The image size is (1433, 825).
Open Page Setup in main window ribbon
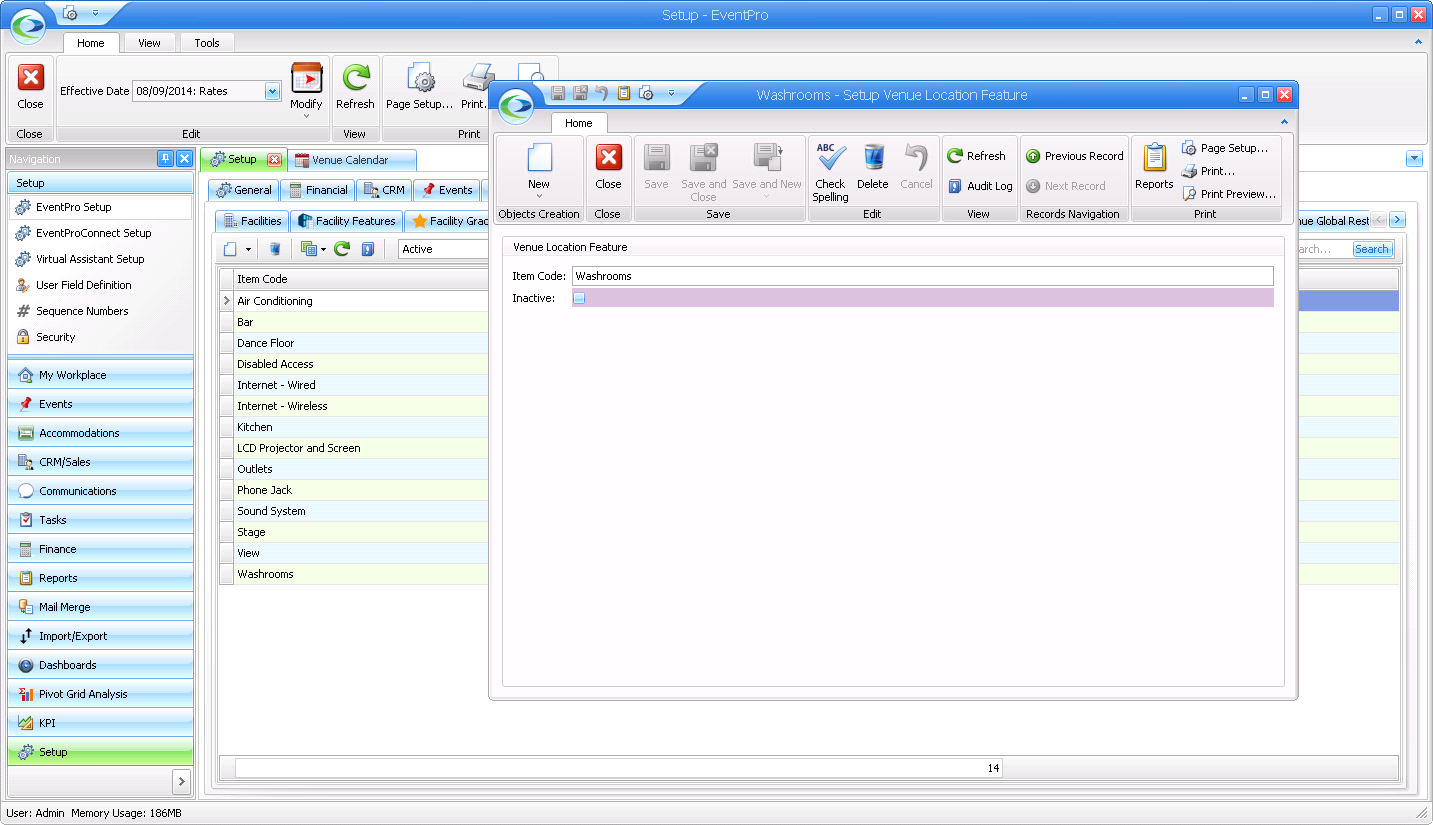[x=420, y=87]
